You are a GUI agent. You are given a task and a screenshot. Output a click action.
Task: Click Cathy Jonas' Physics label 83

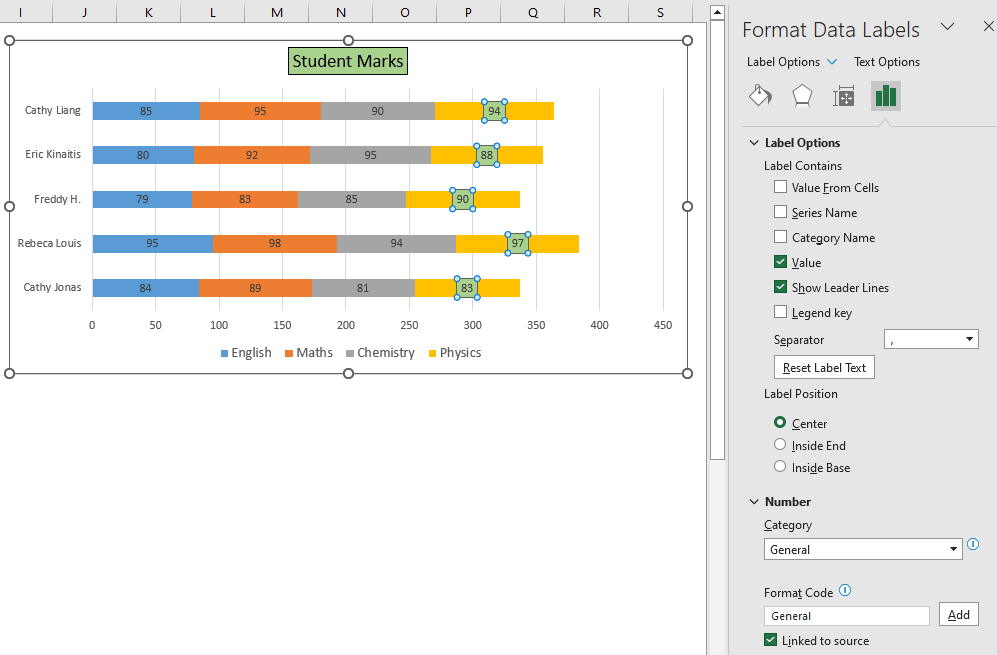click(467, 288)
